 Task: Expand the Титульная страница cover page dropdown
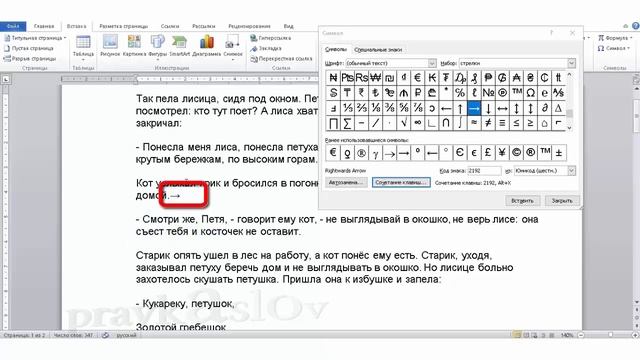tap(65, 38)
